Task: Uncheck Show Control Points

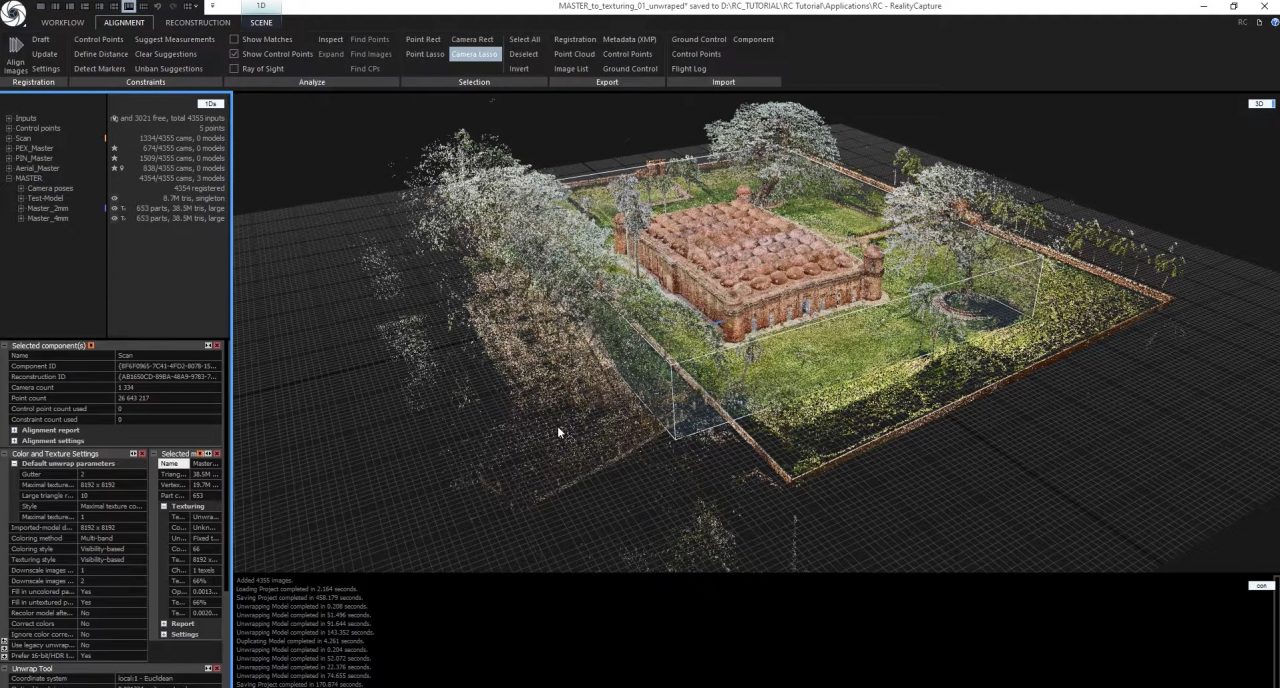Action: [234, 54]
